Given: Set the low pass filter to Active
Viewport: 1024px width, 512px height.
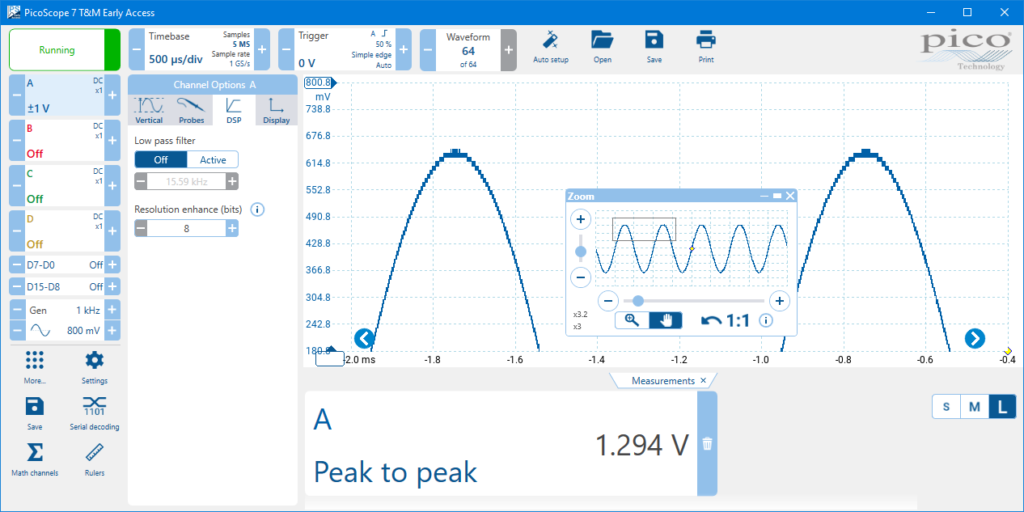Looking at the screenshot, I should (212, 159).
